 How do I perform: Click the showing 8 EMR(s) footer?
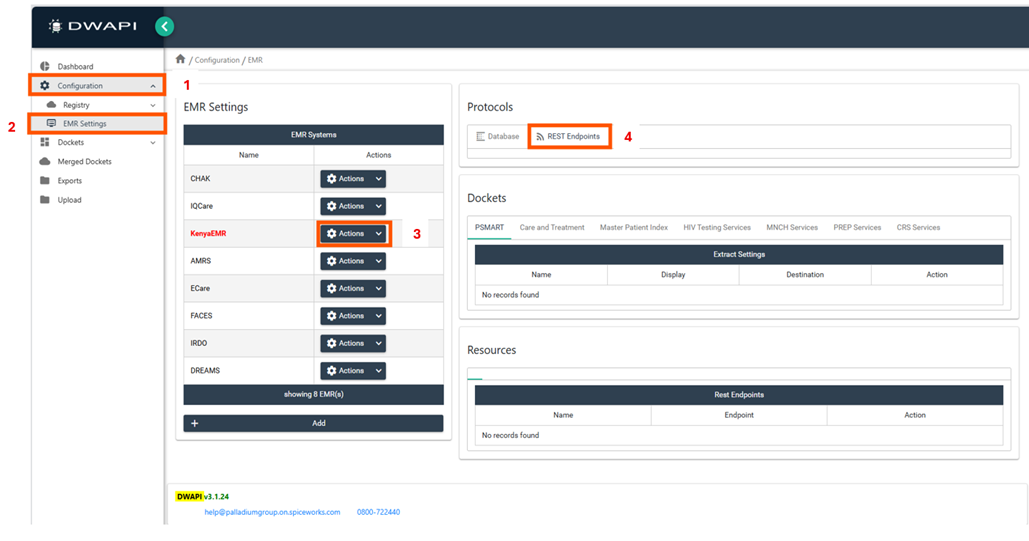(x=314, y=395)
